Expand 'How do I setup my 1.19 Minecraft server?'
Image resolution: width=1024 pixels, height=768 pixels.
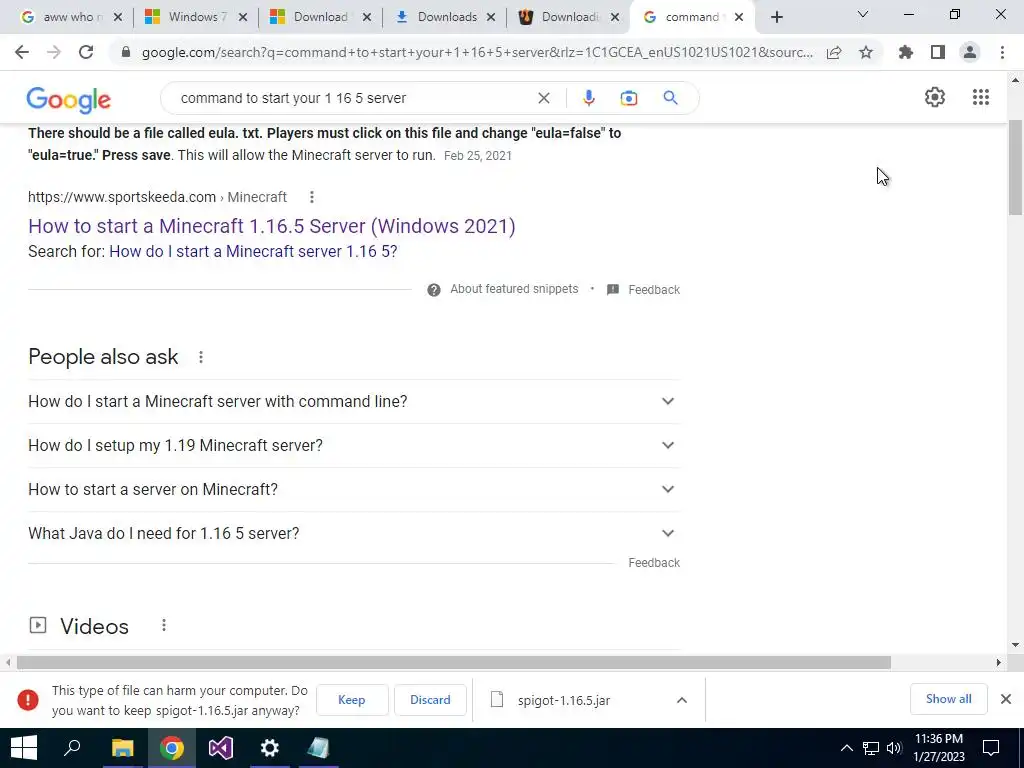pyautogui.click(x=354, y=445)
